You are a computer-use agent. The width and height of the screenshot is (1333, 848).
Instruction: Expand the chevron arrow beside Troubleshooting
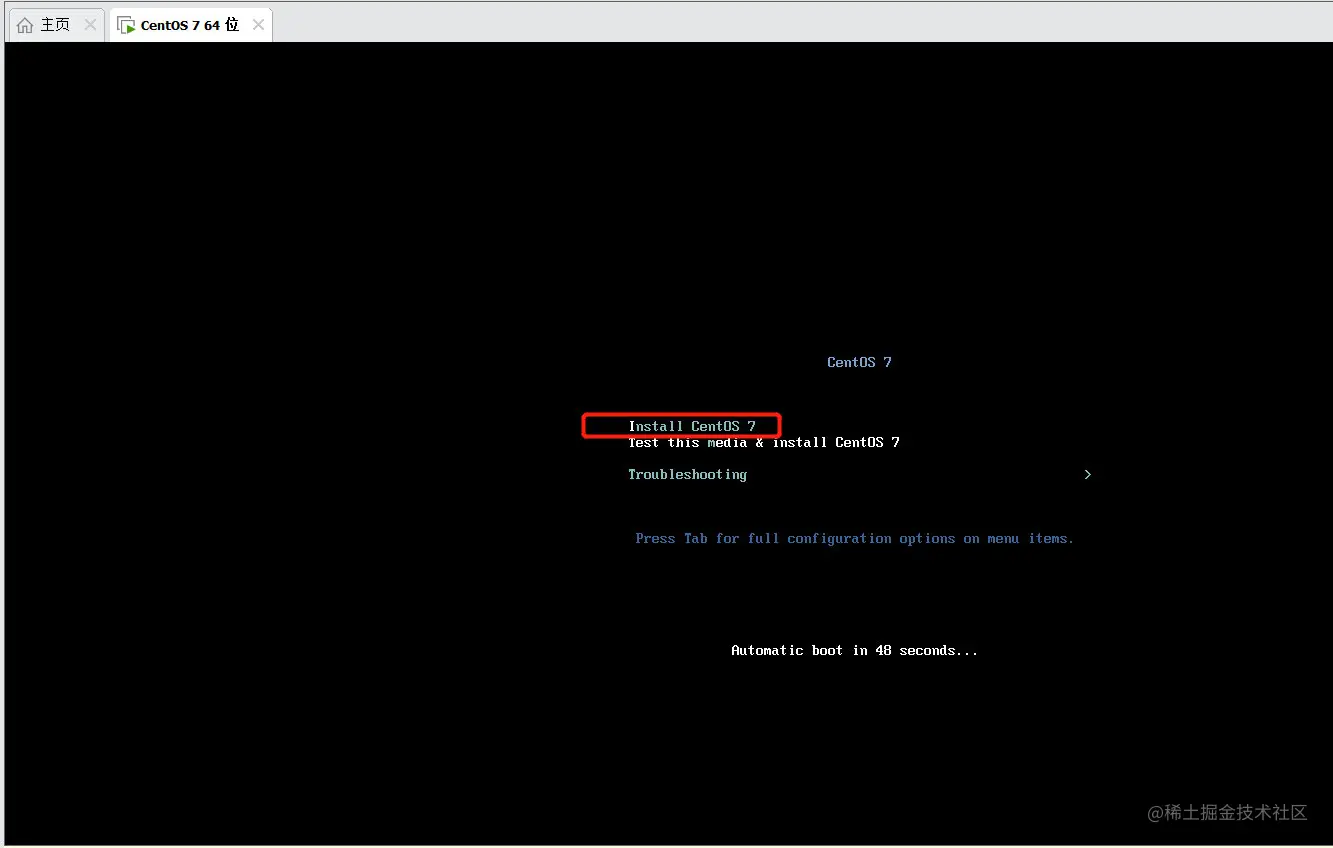pyautogui.click(x=1088, y=474)
